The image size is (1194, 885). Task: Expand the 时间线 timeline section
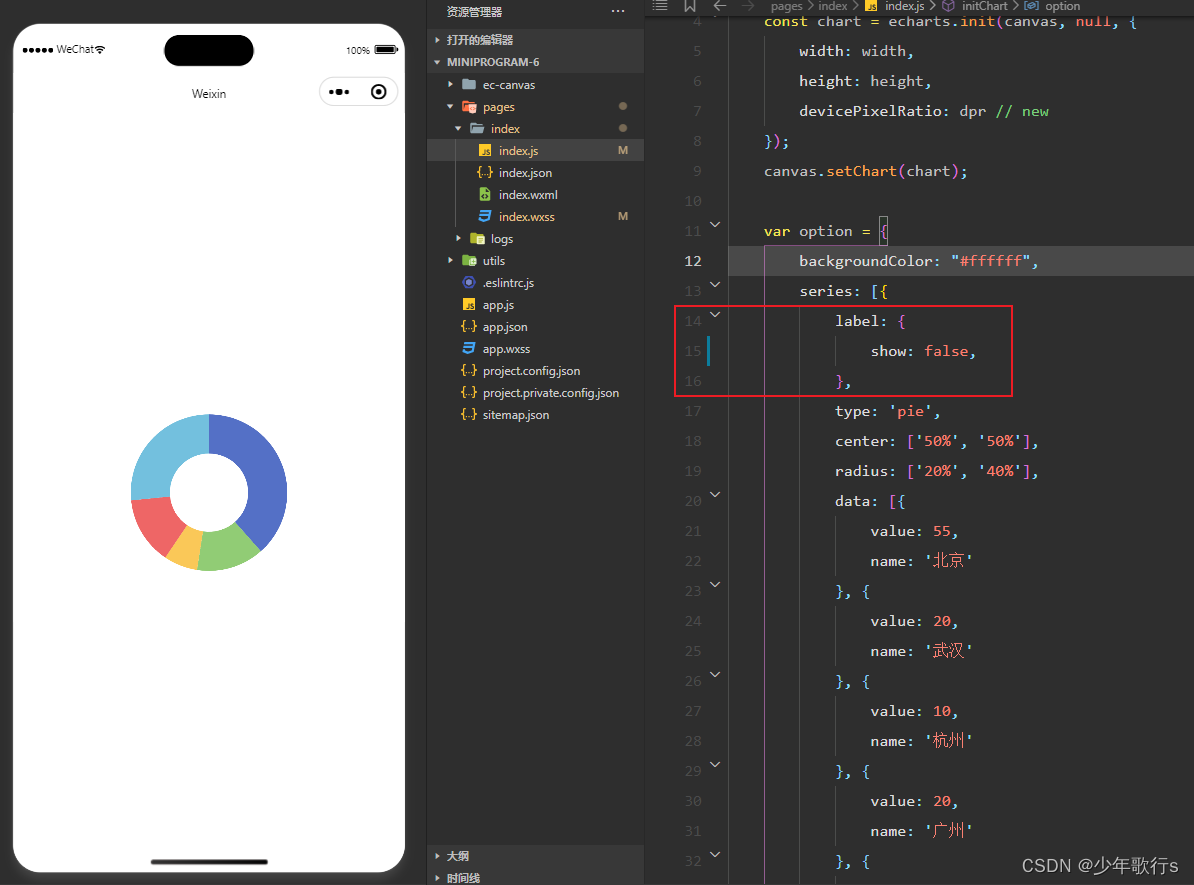pyautogui.click(x=437, y=878)
